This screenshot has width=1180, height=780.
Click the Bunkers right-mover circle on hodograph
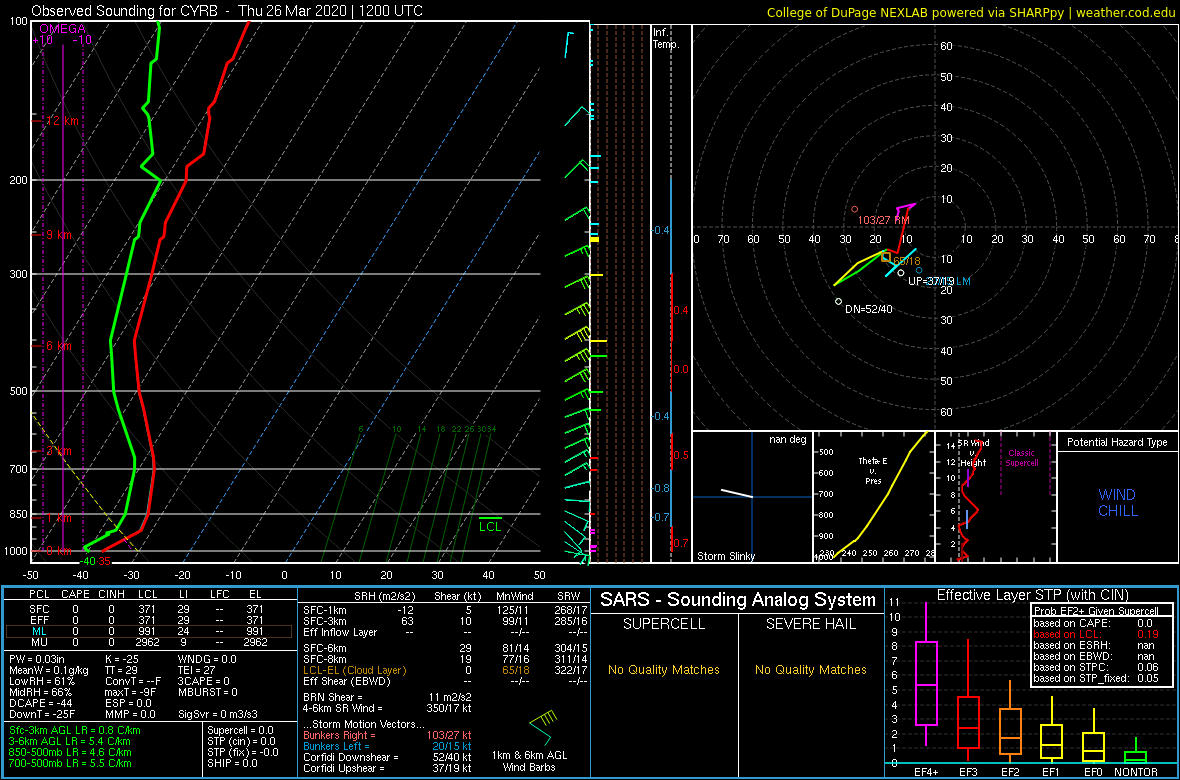pos(854,209)
